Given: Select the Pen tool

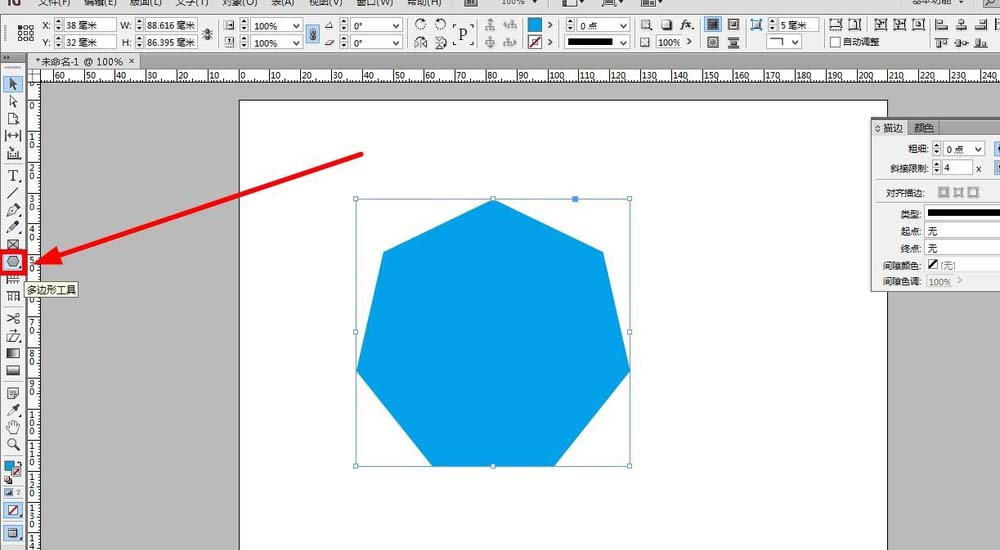Looking at the screenshot, I should pyautogui.click(x=13, y=210).
